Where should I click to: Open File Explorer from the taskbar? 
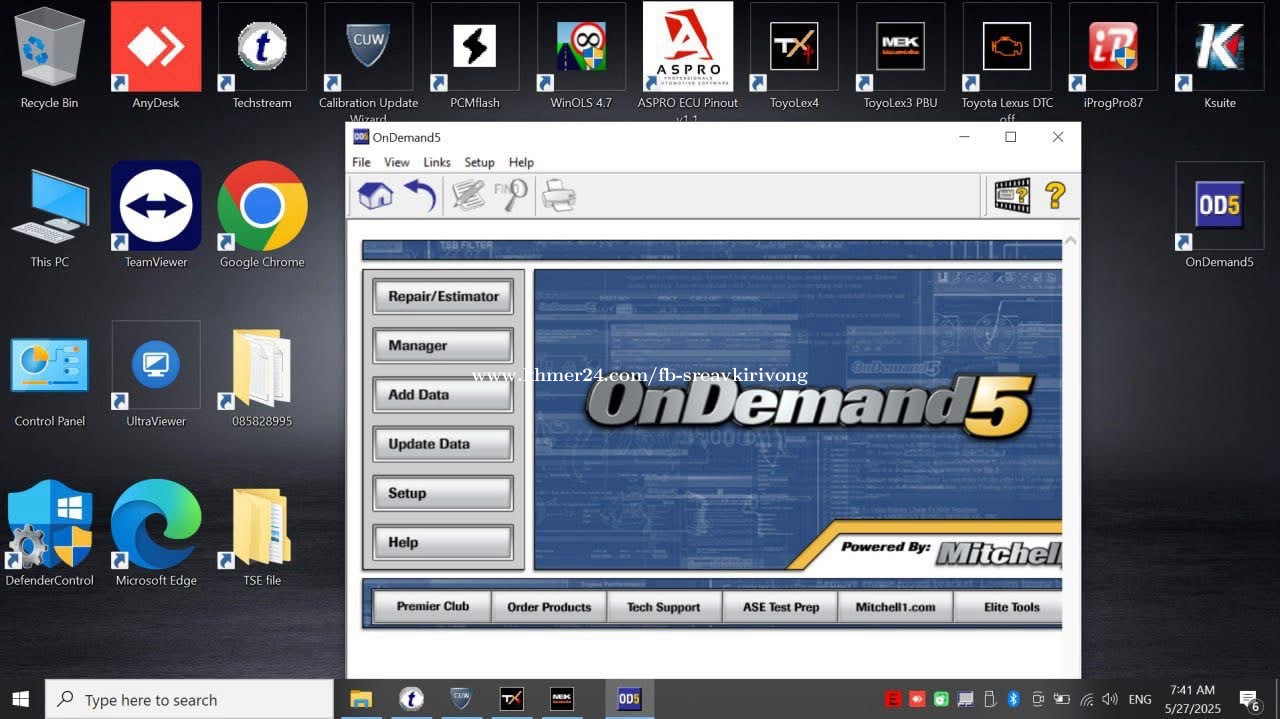pyautogui.click(x=361, y=699)
